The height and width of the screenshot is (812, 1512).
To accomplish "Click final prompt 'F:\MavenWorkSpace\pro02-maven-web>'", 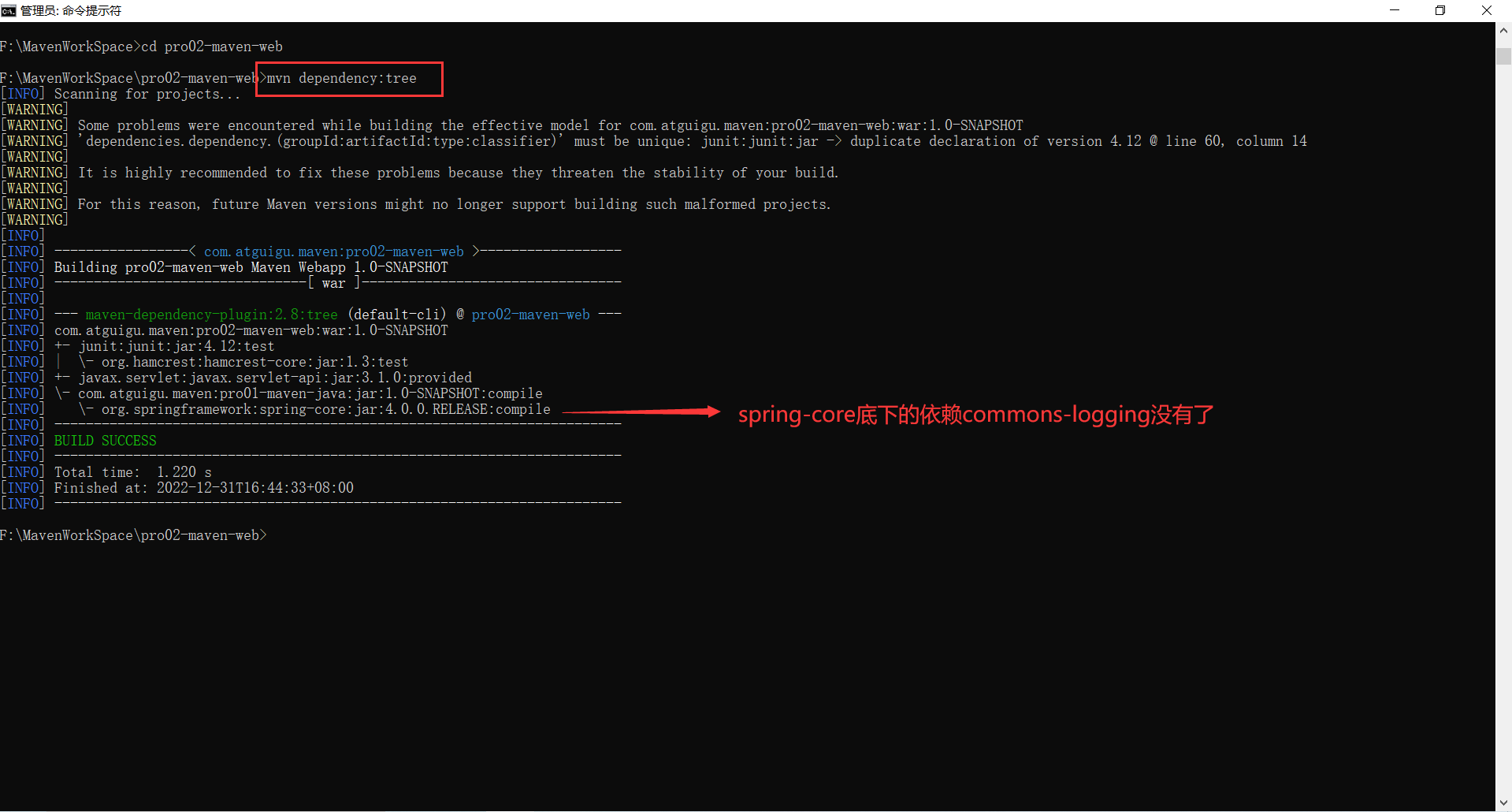I will click(133, 535).
